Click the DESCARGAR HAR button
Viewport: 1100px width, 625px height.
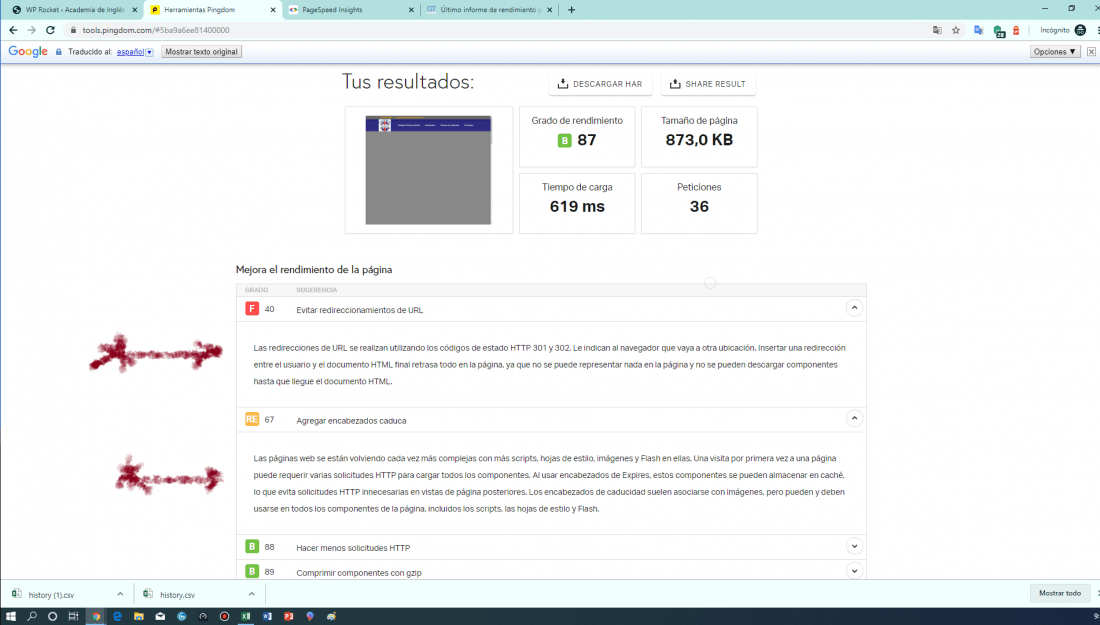[x=600, y=84]
